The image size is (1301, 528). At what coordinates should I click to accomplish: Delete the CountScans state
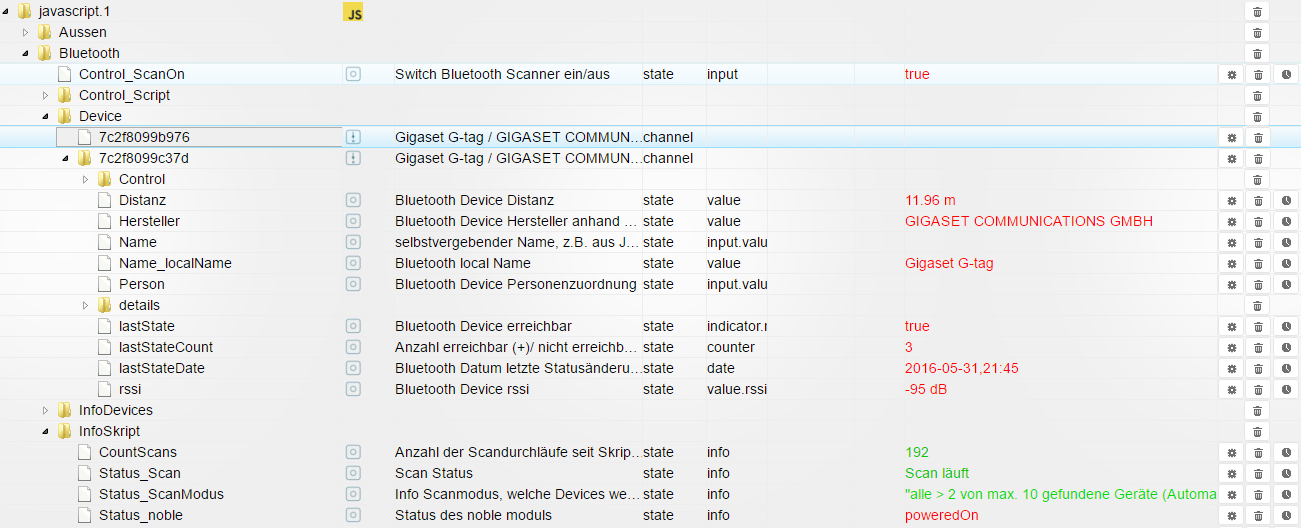click(1259, 452)
